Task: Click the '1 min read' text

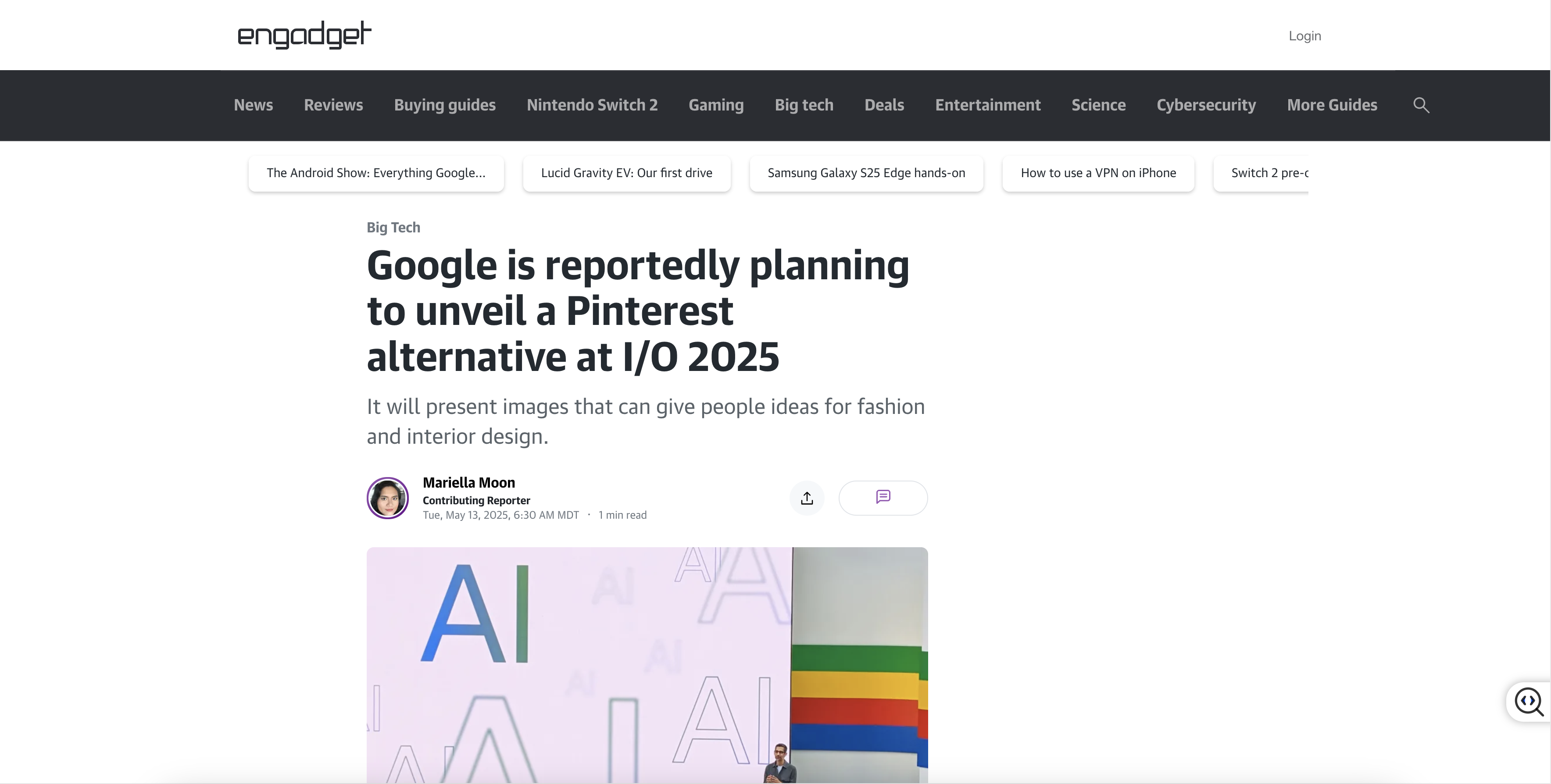Action: click(x=622, y=515)
